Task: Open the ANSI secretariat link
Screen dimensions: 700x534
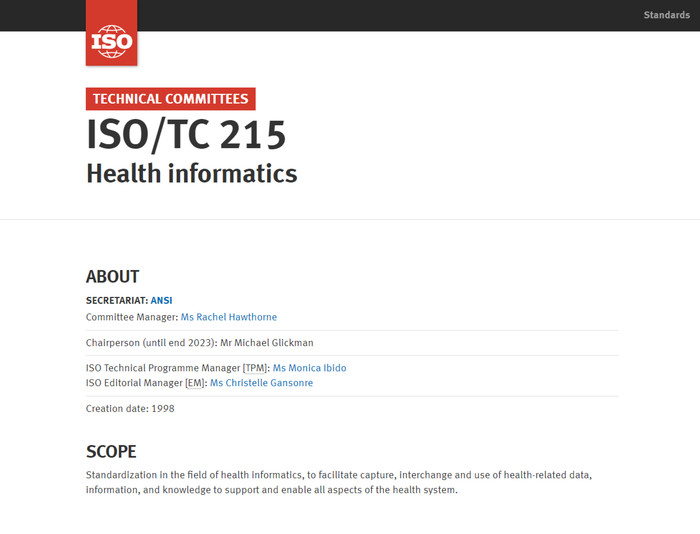Action: coord(161,300)
